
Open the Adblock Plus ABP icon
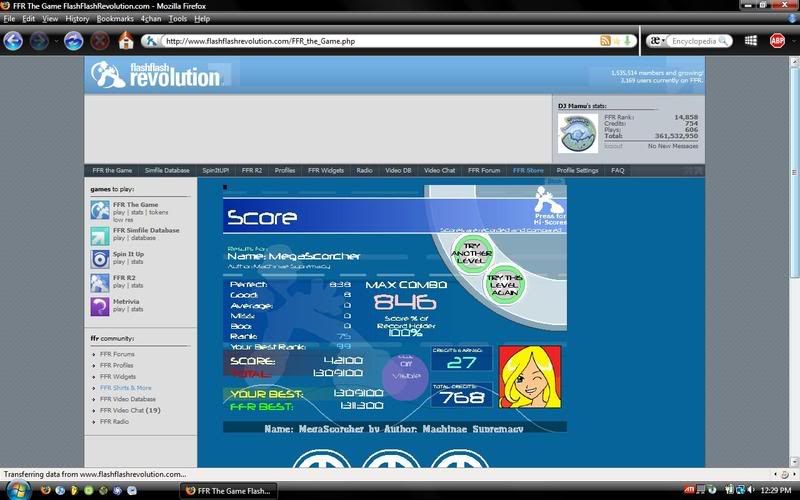coord(777,41)
